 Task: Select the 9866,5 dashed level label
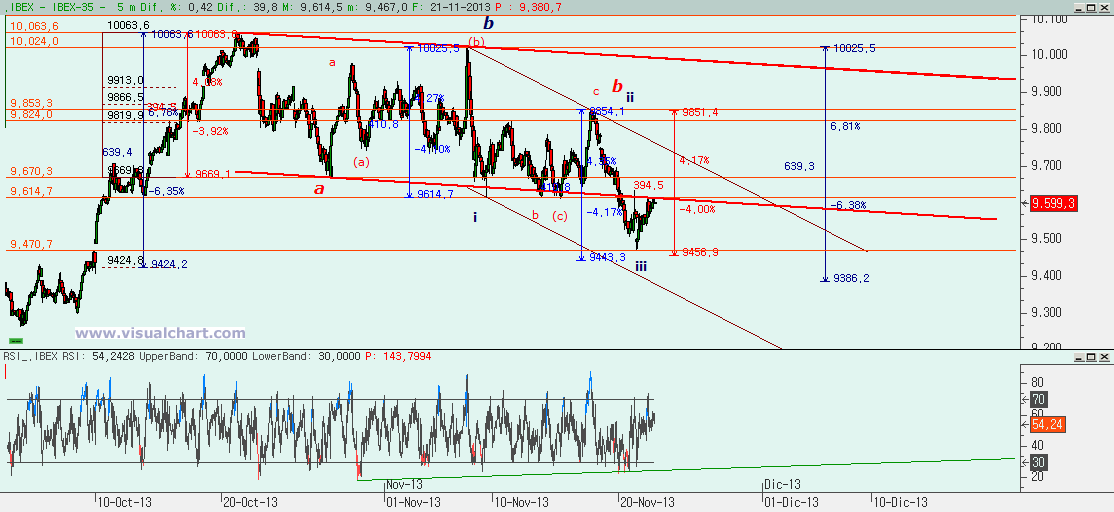pyautogui.click(x=126, y=97)
